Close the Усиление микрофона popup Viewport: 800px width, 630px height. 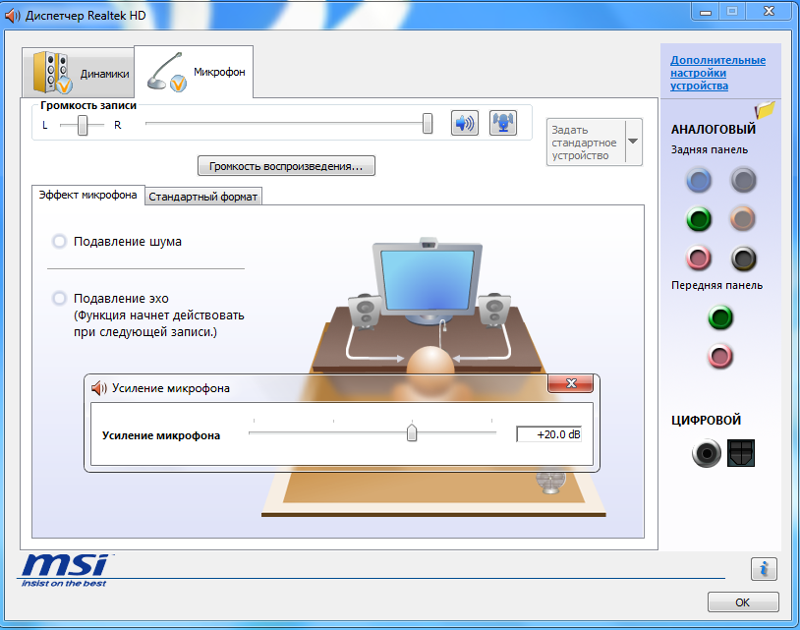pyautogui.click(x=570, y=383)
